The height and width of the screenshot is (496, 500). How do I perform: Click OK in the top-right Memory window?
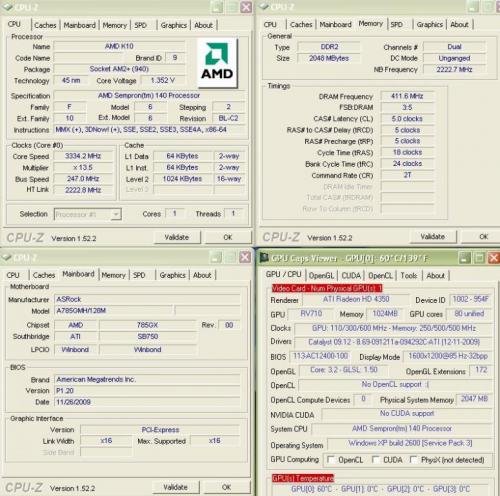tap(484, 237)
